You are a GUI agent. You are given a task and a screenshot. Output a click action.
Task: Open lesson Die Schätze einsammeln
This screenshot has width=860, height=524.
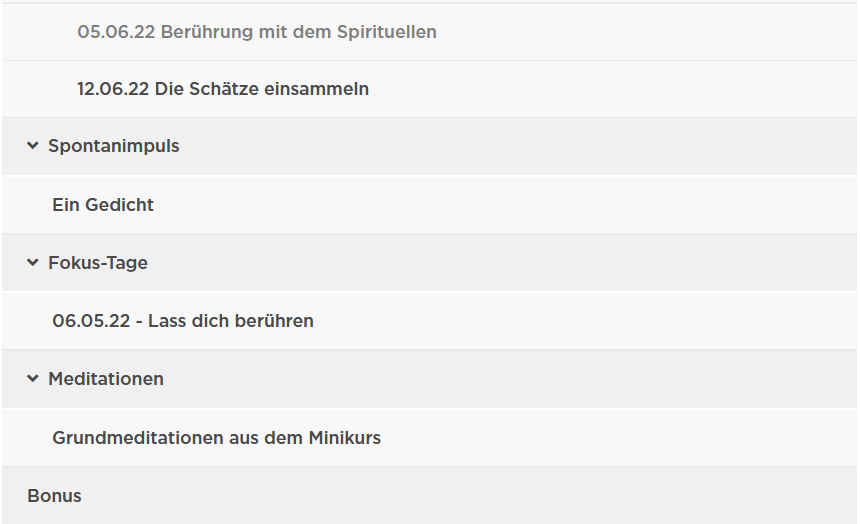(223, 89)
